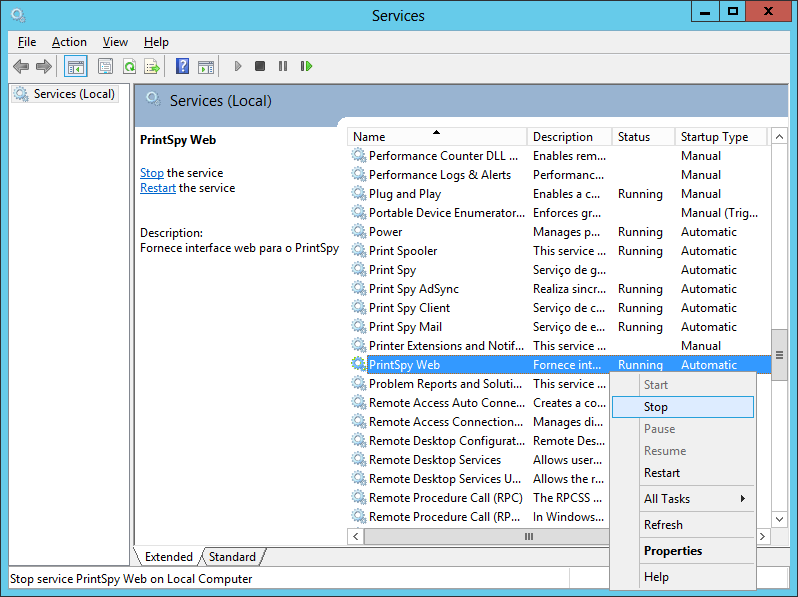Select Remote Access Auto Conne... row
798x597 pixels.
[x=479, y=403]
